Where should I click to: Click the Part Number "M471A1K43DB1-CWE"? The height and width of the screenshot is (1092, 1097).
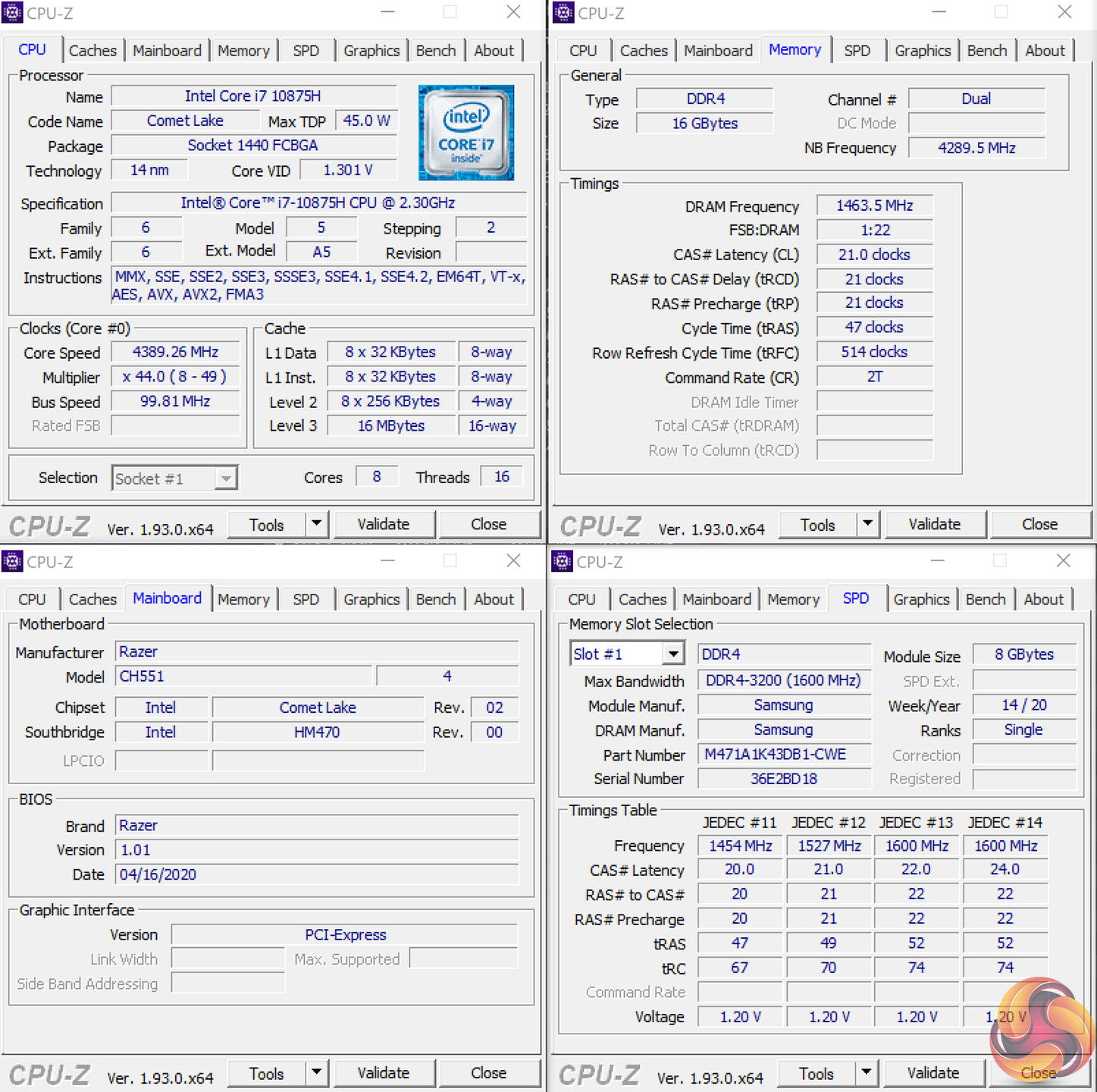click(x=784, y=755)
